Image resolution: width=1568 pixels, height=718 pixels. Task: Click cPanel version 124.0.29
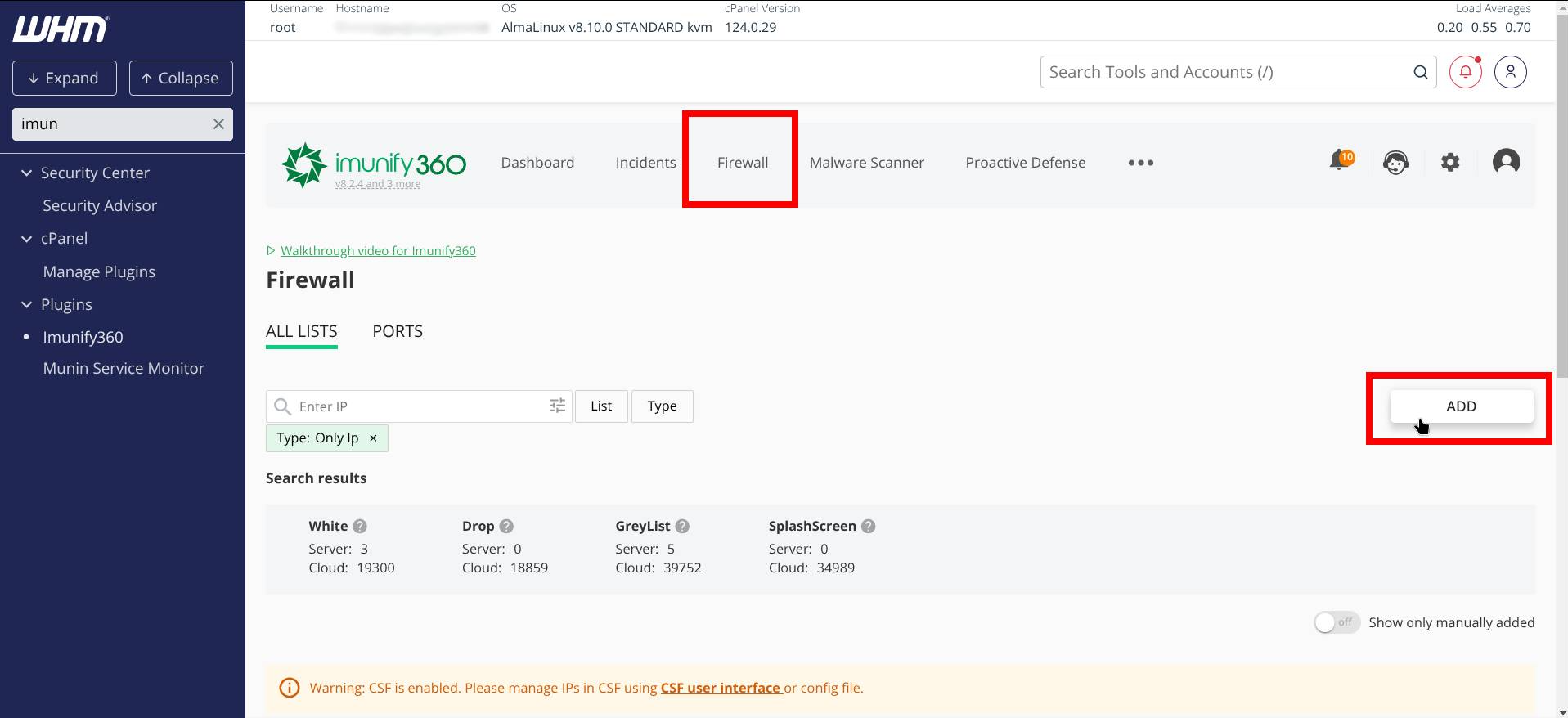pyautogui.click(x=751, y=27)
